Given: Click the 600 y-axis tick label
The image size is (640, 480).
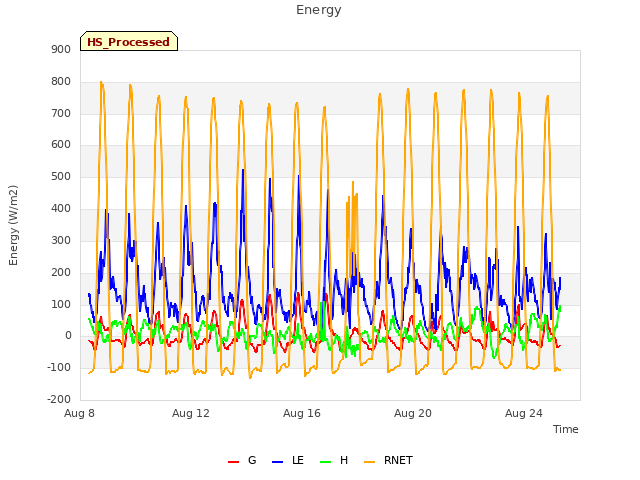Looking at the screenshot, I should pyautogui.click(x=61, y=145).
